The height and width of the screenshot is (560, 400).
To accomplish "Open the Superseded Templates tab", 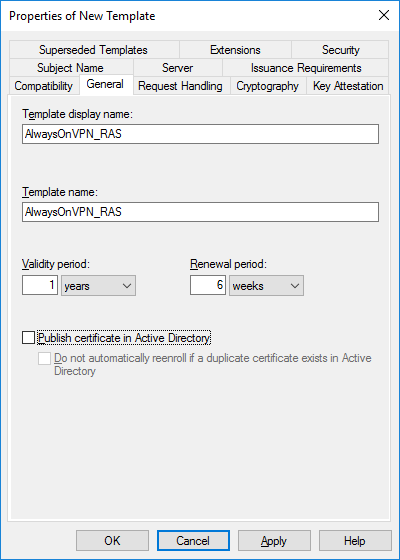I will (93, 50).
